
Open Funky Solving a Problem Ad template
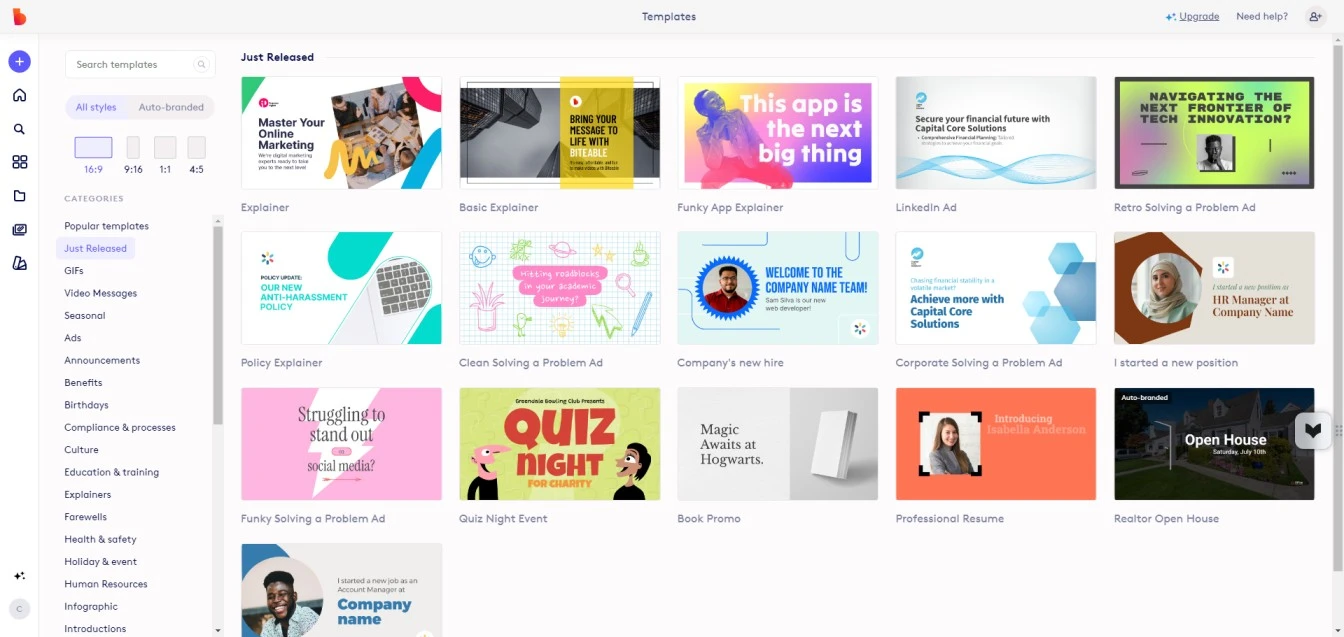(x=341, y=444)
